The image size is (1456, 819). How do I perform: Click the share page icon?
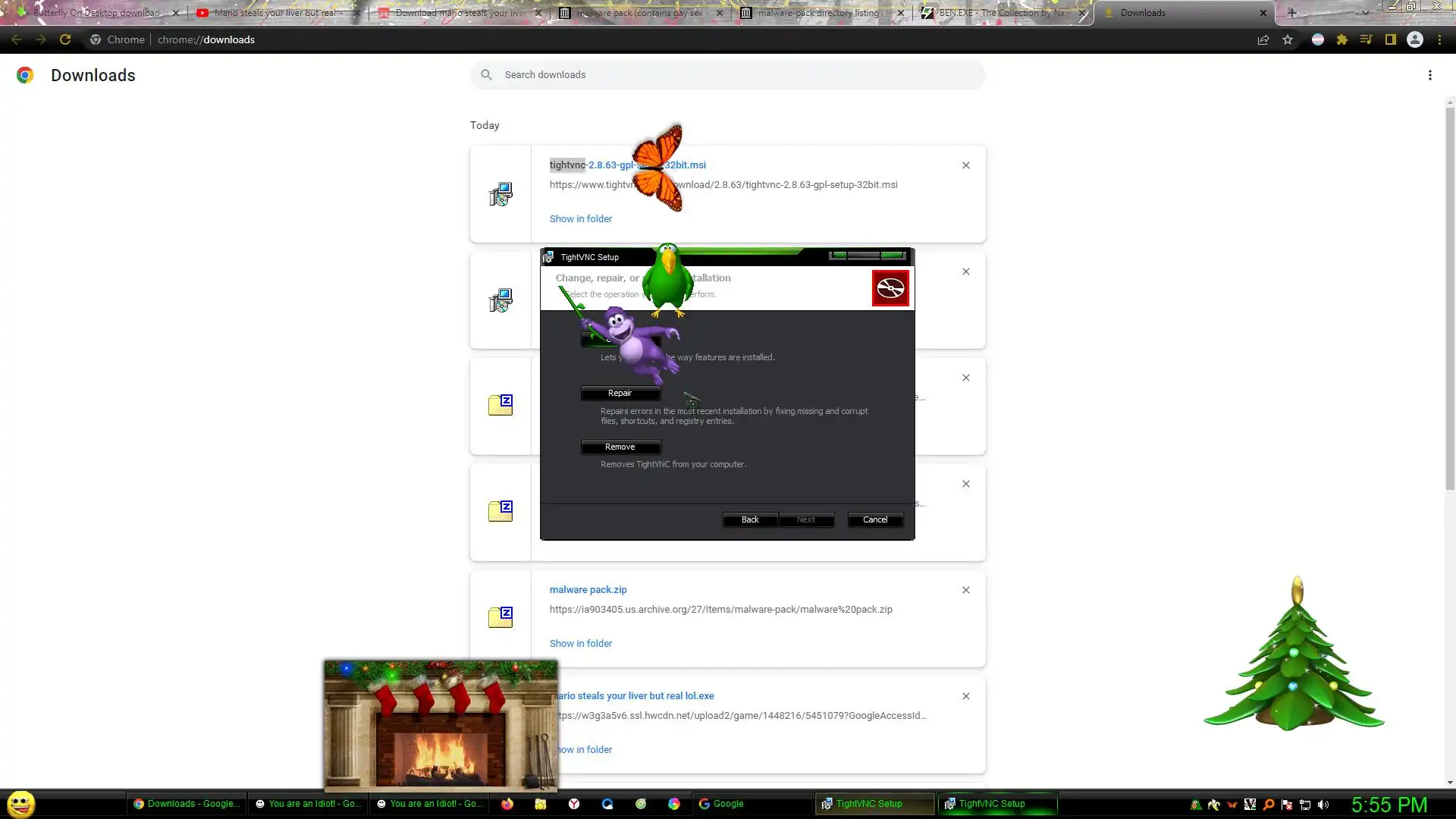tap(1263, 40)
